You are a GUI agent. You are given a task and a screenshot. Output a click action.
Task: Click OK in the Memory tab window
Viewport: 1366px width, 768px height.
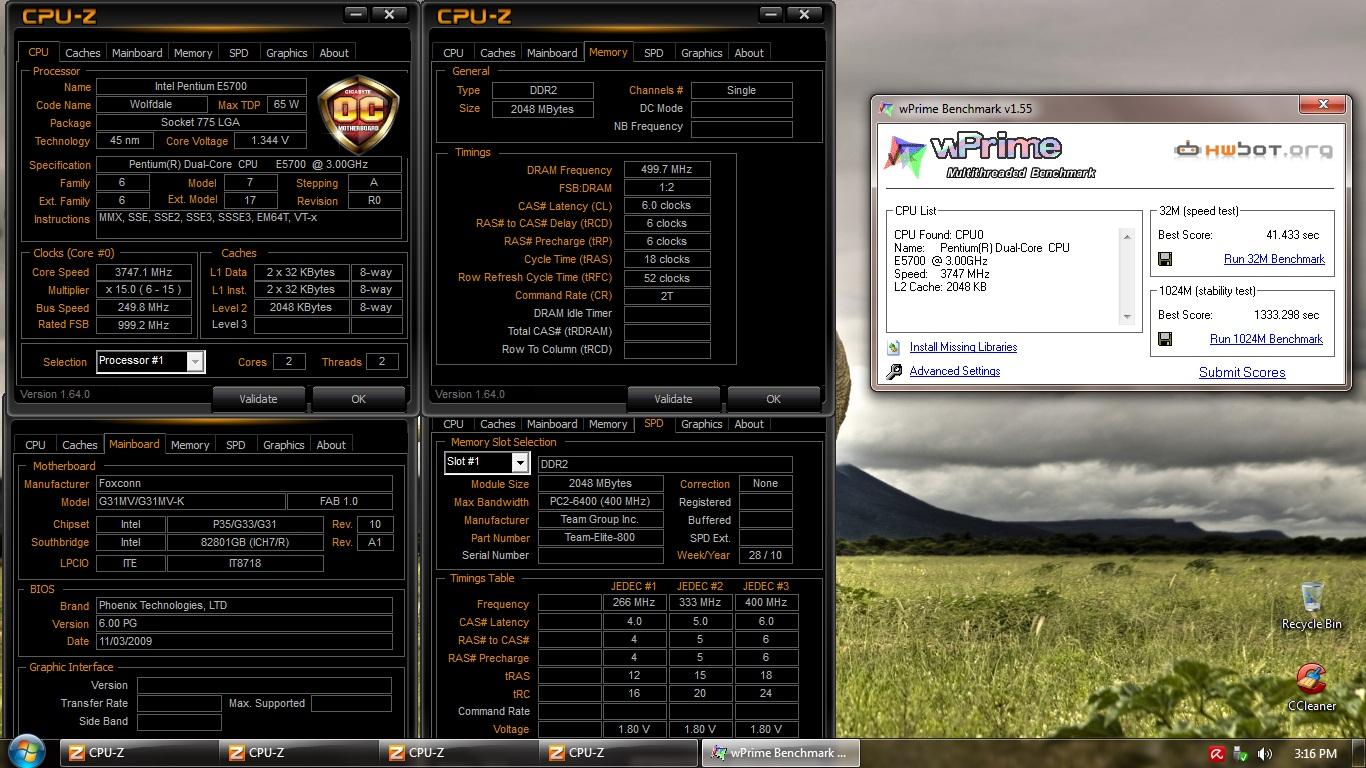pyautogui.click(x=773, y=399)
